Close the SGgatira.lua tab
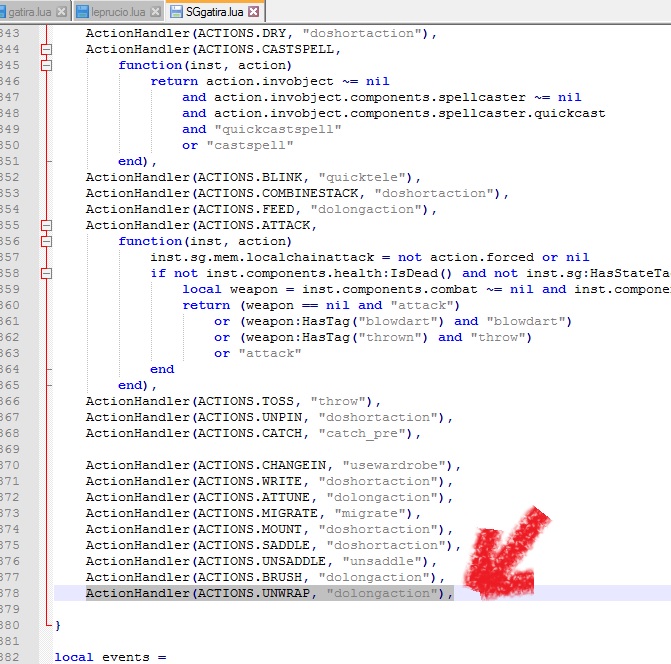The image size is (671, 664). coord(253,12)
